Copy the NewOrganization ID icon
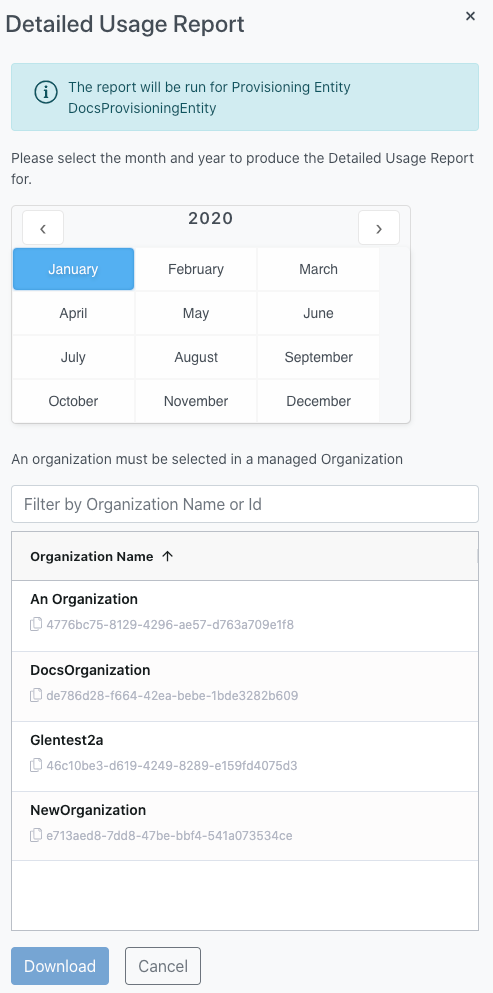The width and height of the screenshot is (493, 993). (36, 835)
